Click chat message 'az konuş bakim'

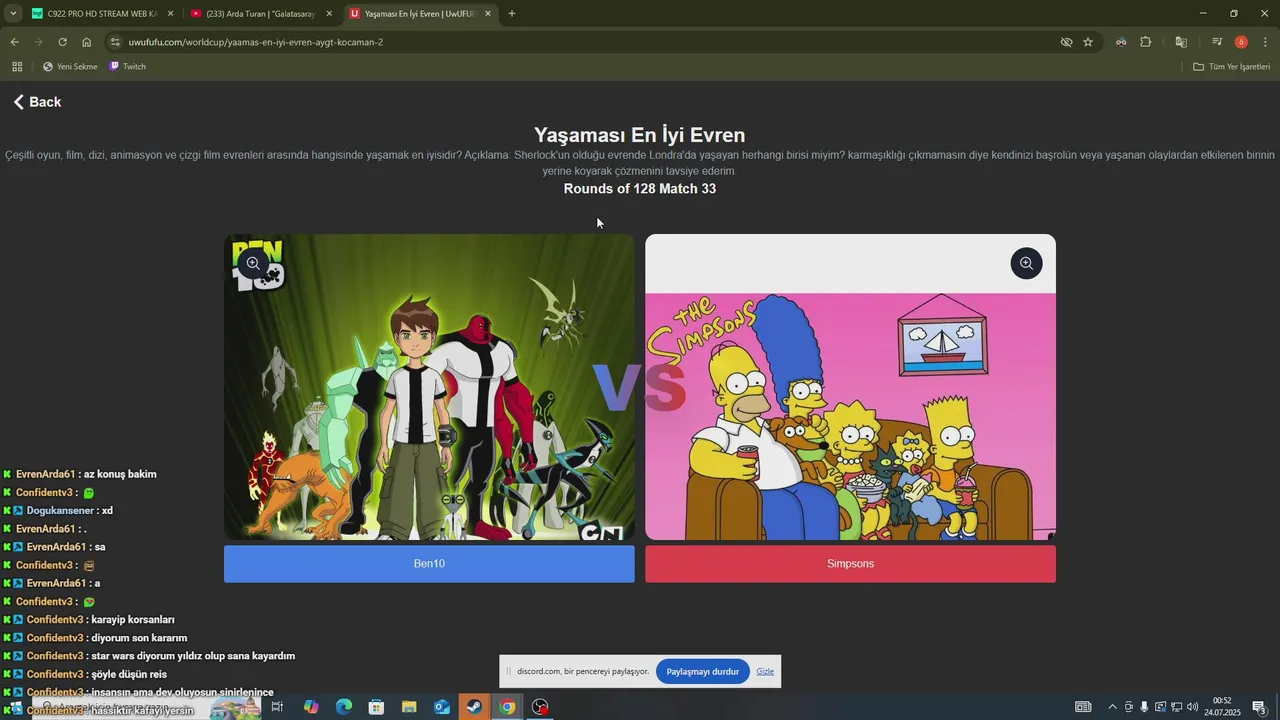tap(120, 474)
